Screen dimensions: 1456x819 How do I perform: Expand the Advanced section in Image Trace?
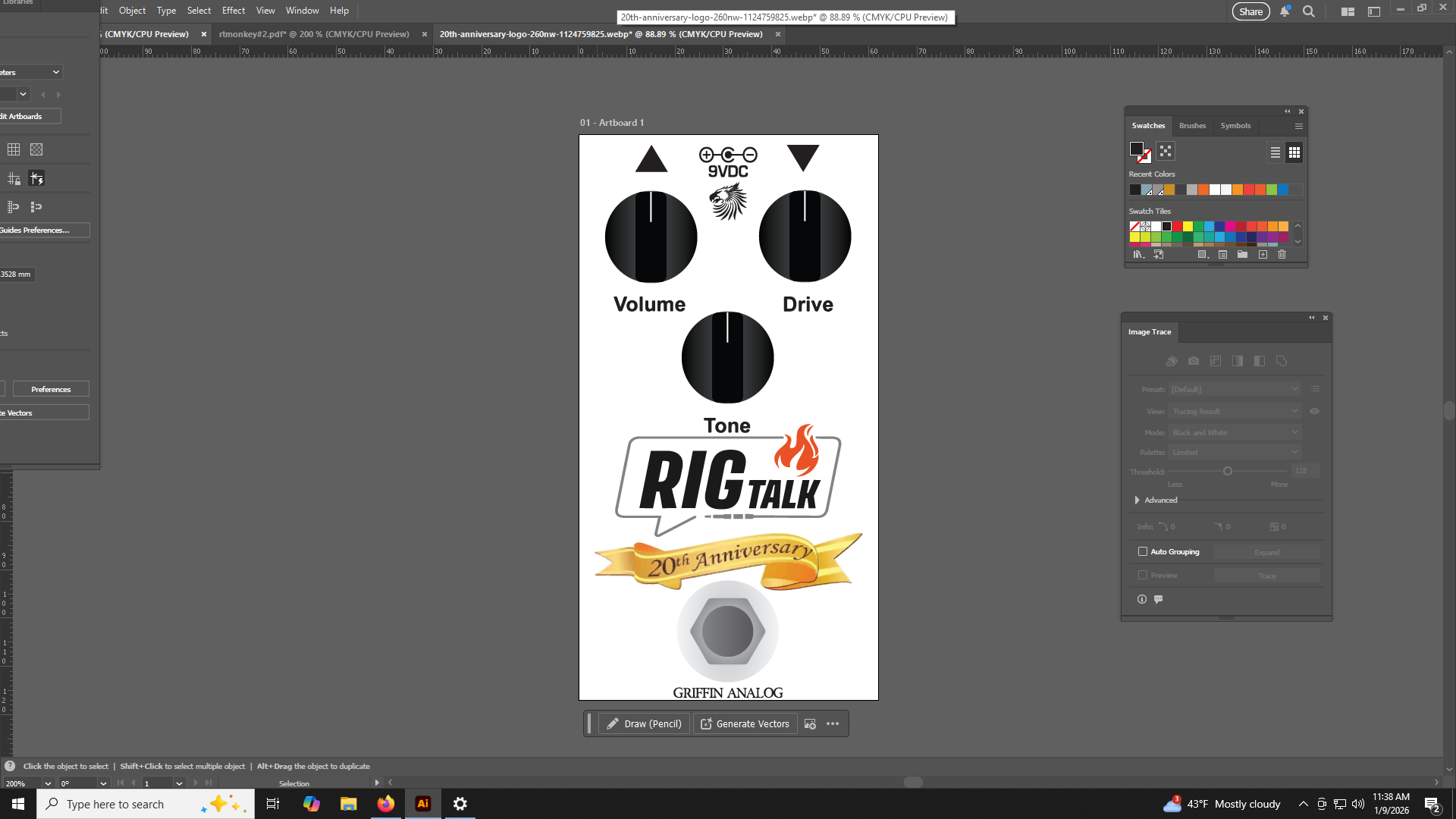1137,500
